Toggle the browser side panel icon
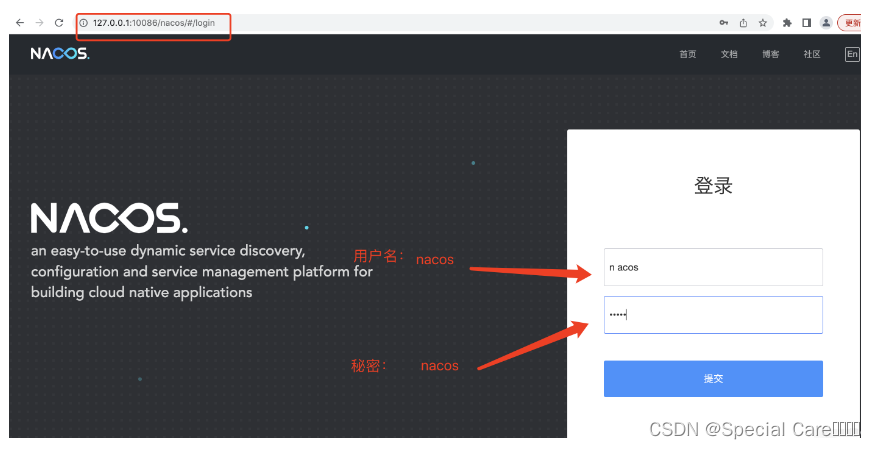Viewport: 875px width, 449px height. tap(806, 23)
